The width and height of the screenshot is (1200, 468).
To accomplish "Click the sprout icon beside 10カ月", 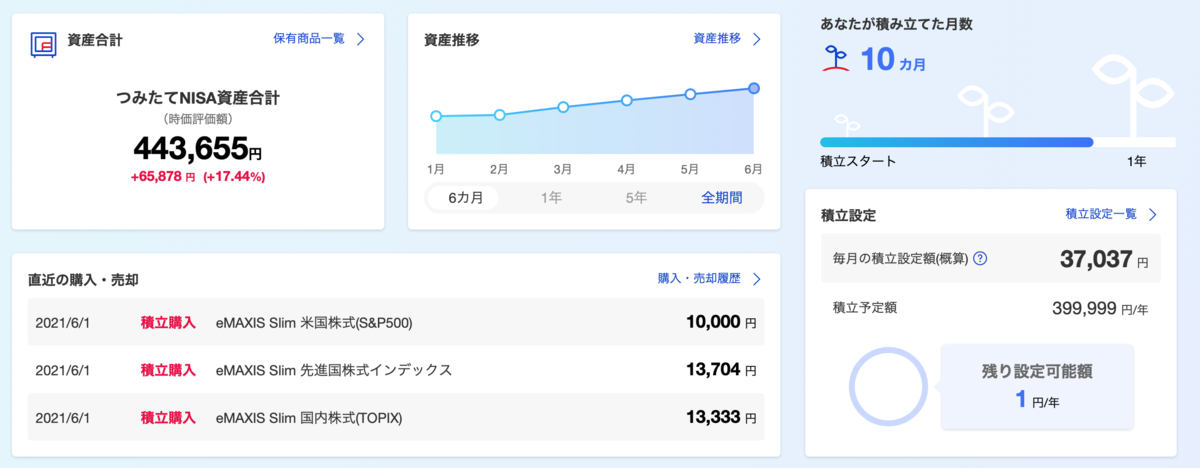I will 836,61.
